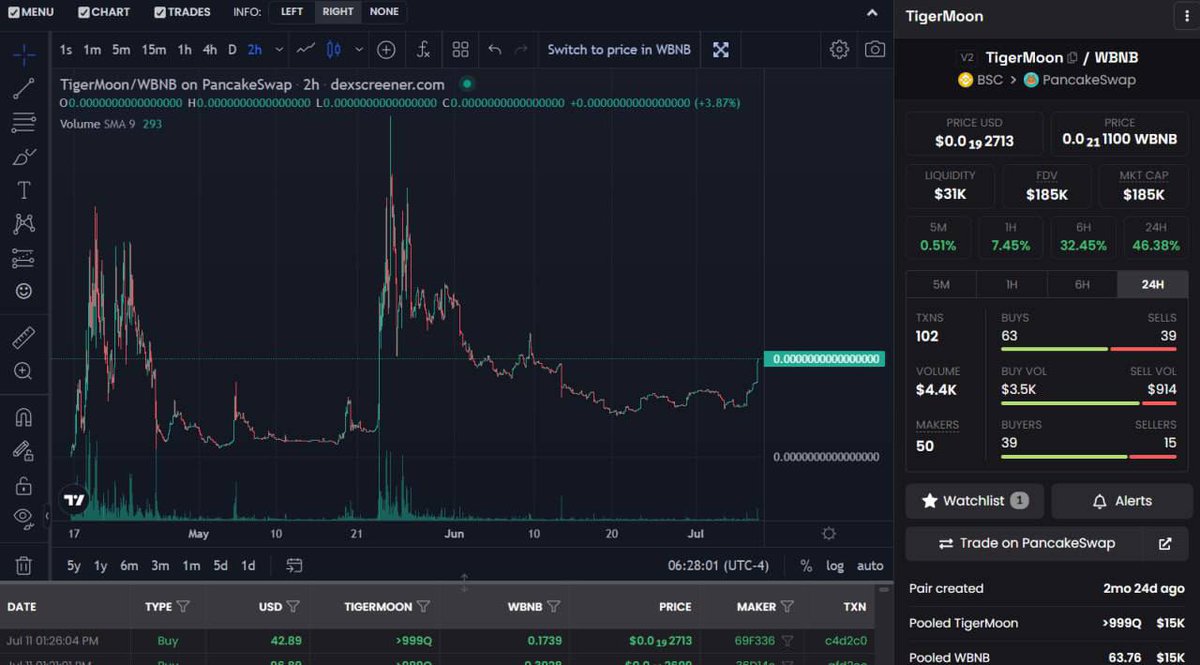
Task: Open the date range calendar picker
Action: click(x=294, y=565)
